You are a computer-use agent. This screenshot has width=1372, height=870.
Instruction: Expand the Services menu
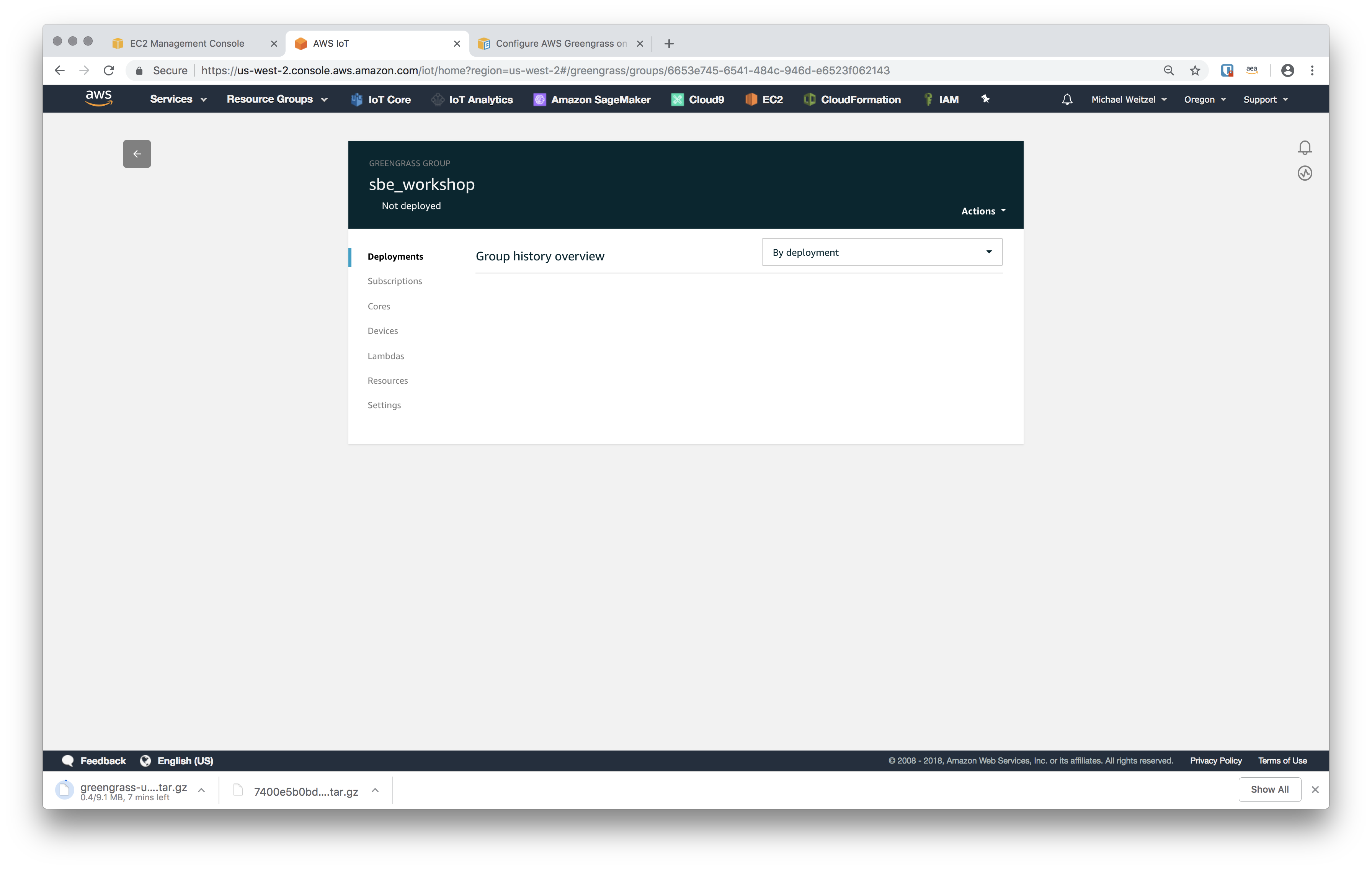click(x=178, y=99)
